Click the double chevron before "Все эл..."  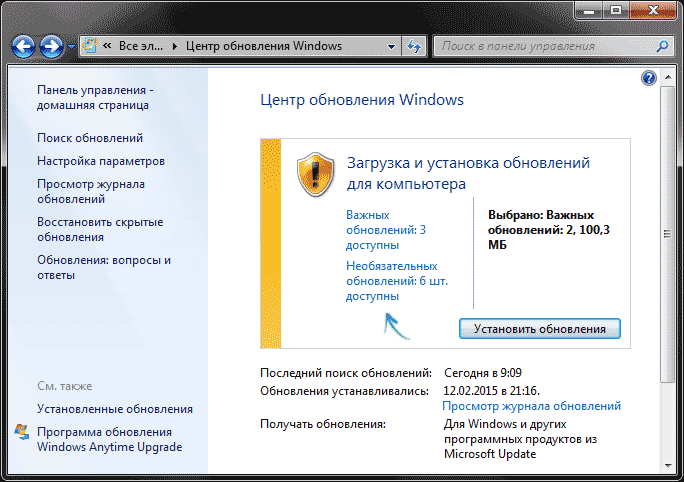pyautogui.click(x=107, y=46)
